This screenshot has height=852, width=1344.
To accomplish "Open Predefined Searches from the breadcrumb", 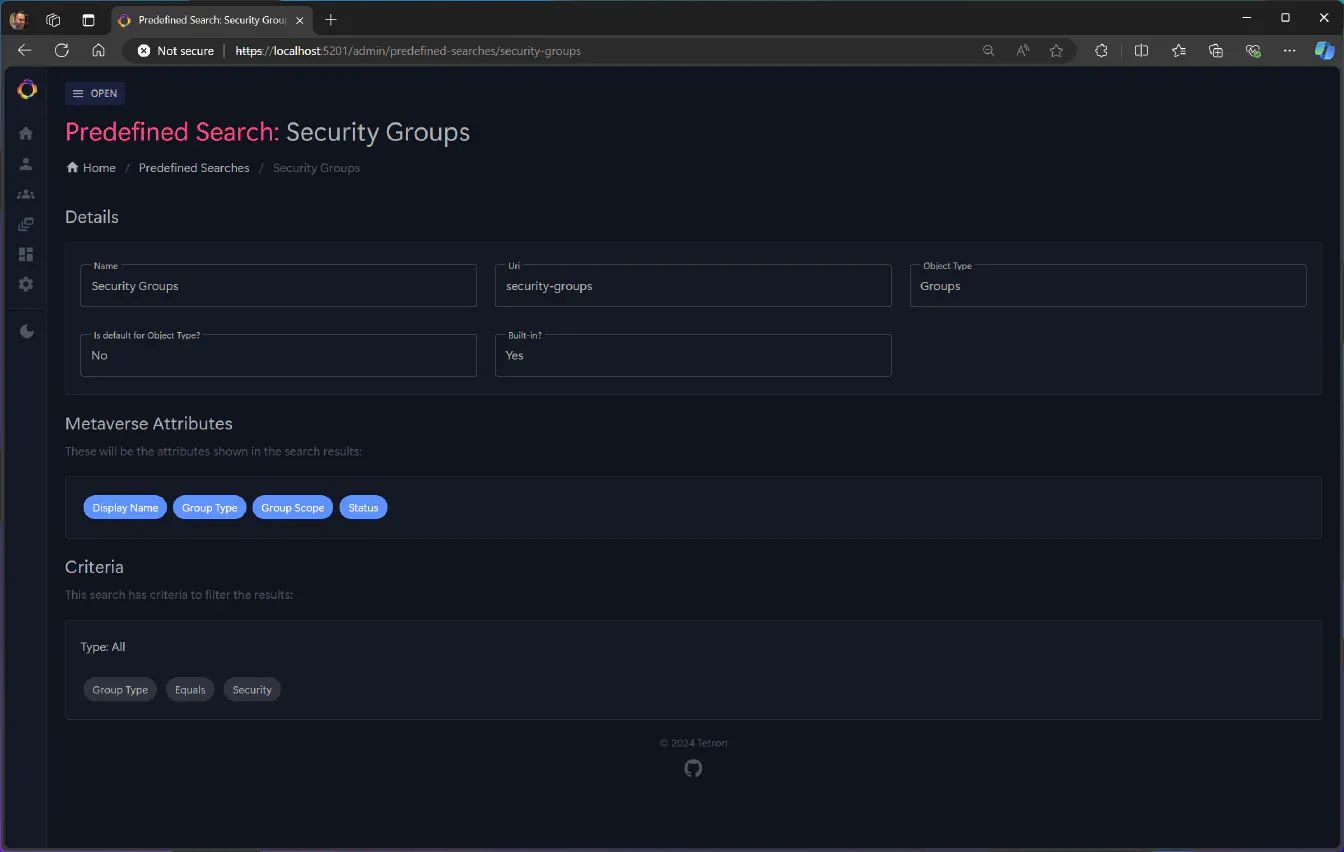I will (x=194, y=167).
